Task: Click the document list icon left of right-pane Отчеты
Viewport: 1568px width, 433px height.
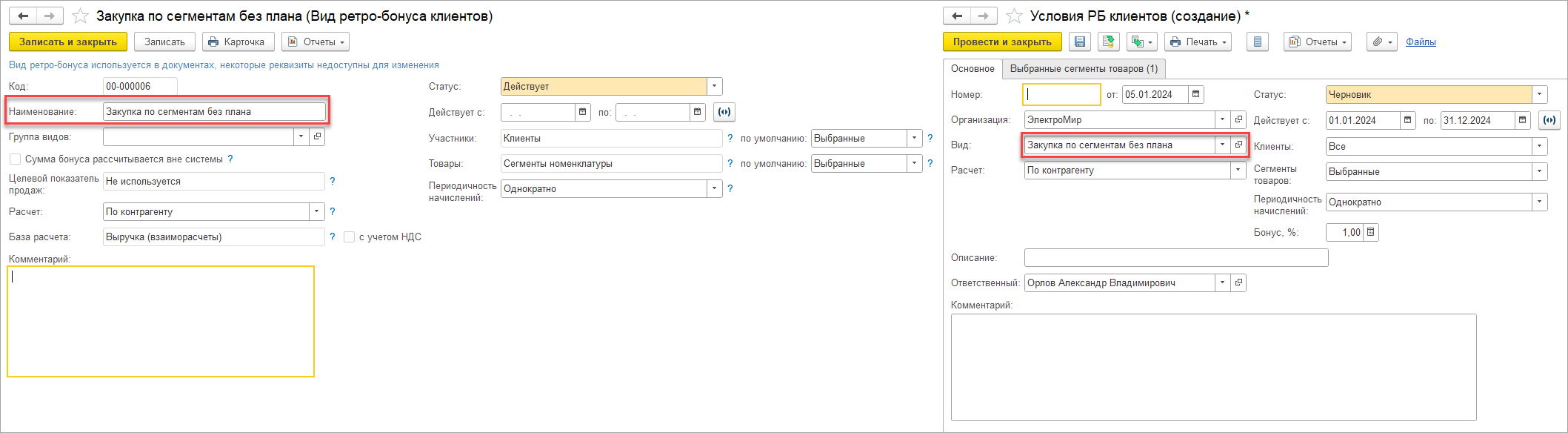Action: pos(1258,42)
